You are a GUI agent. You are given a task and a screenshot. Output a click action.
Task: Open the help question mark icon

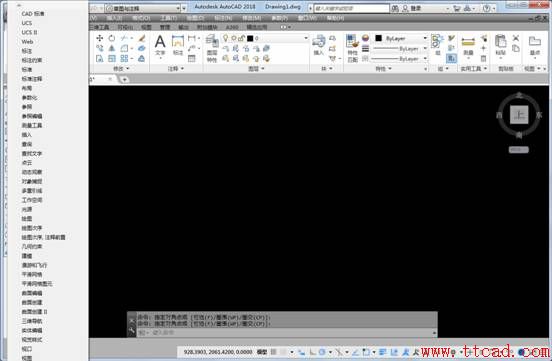point(487,8)
